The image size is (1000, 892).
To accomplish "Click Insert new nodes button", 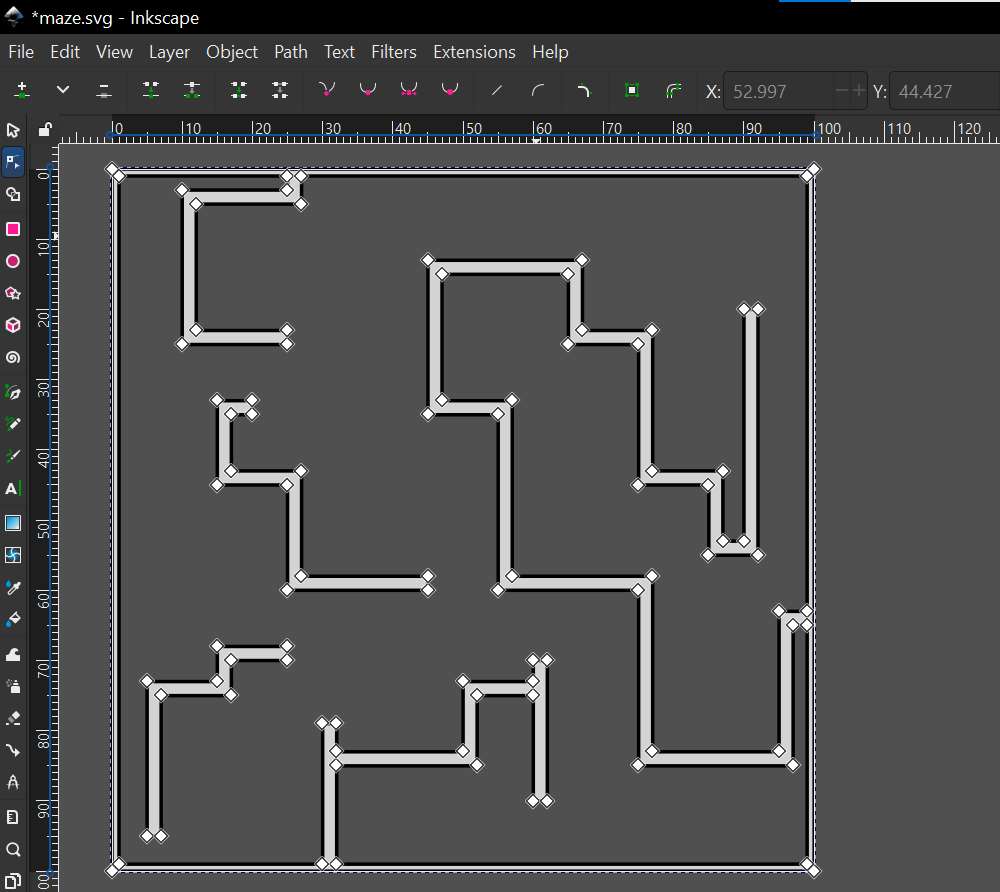I will (x=22, y=91).
